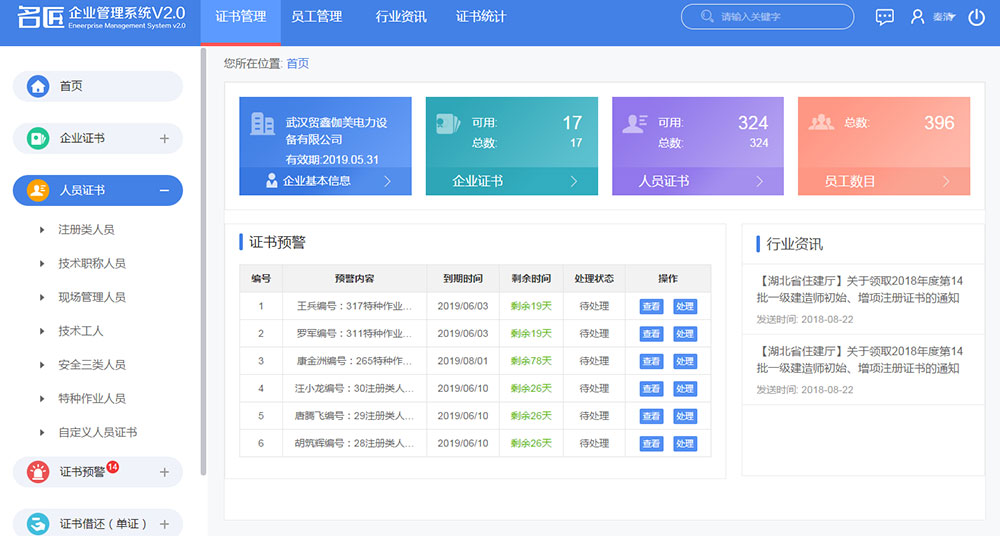Click the power logout icon
This screenshot has height=540, width=1000.
pos(976,17)
